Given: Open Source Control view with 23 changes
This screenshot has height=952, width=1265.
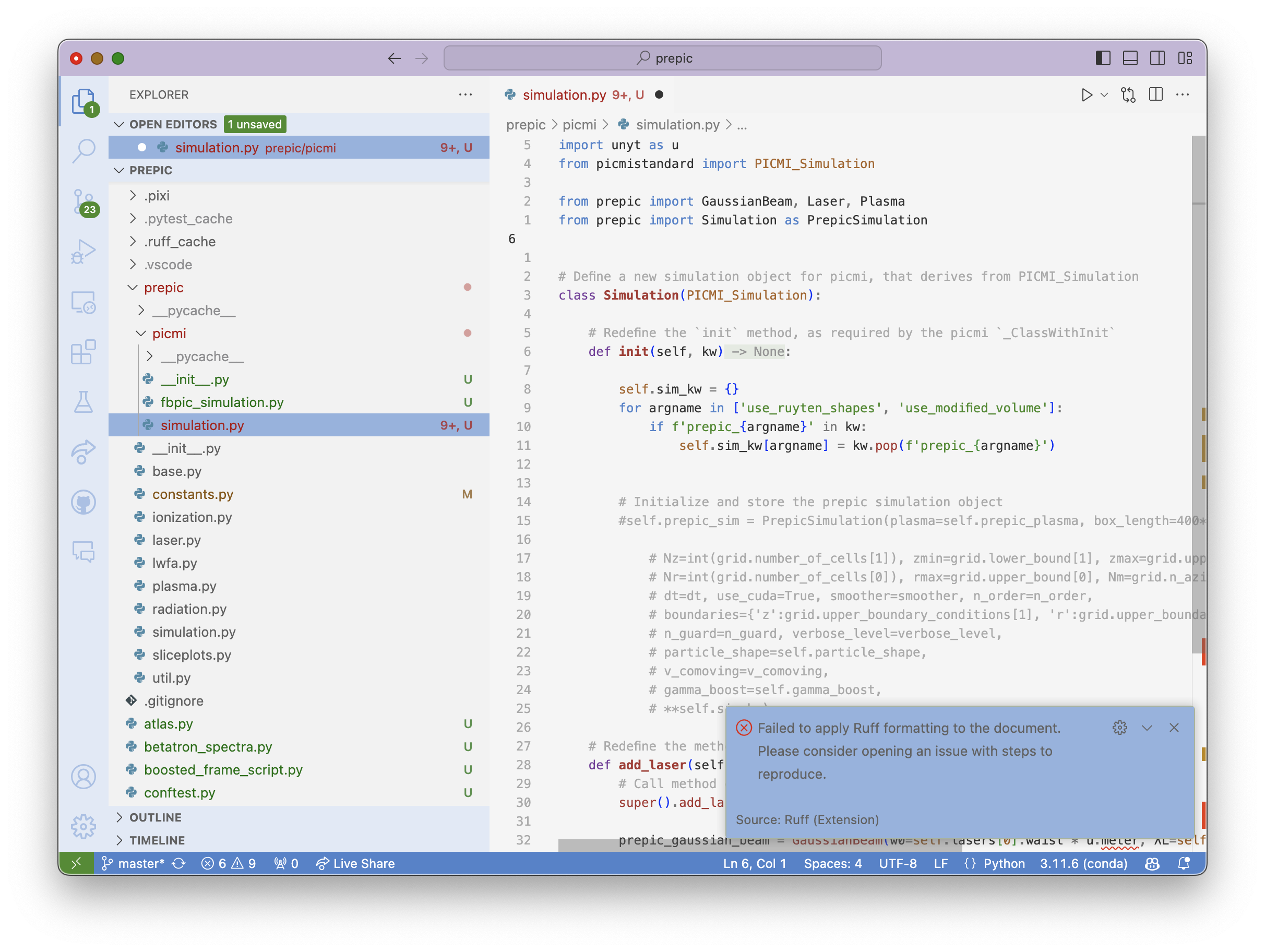Looking at the screenshot, I should (83, 201).
